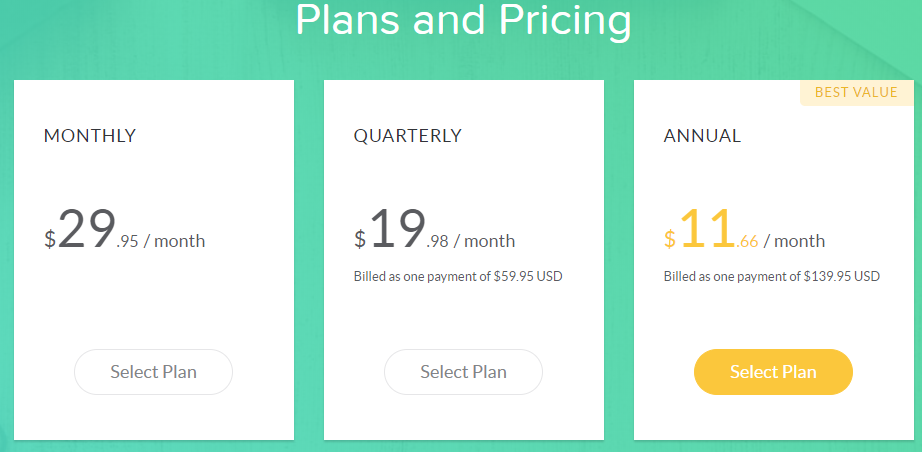Click the $59.95 USD billing note
The width and height of the screenshot is (922, 452).
[458, 276]
